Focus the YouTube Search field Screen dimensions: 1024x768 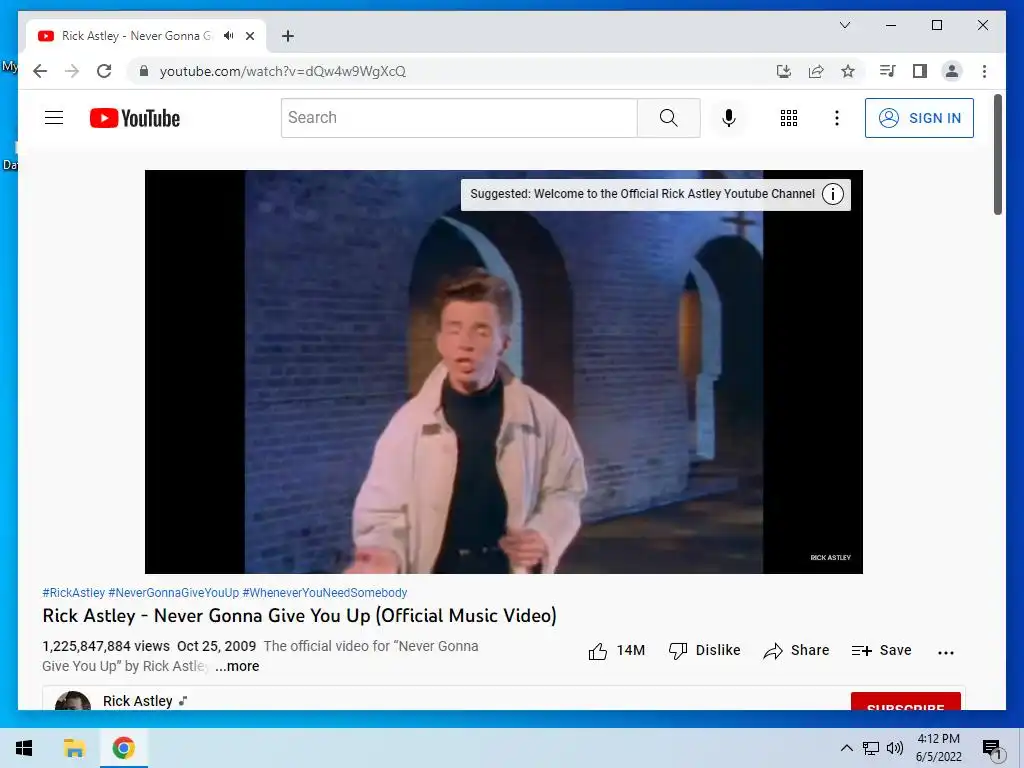pos(459,118)
